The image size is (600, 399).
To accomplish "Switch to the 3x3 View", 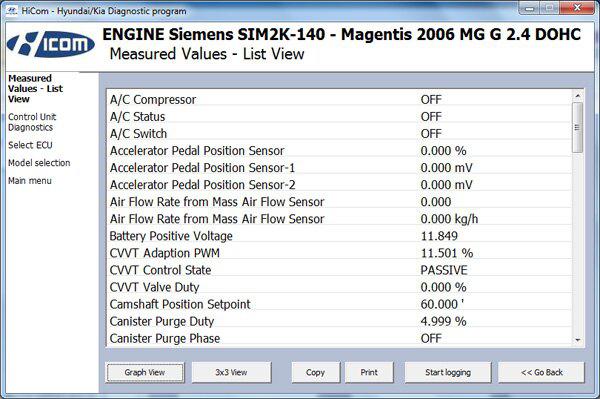I will coord(231,372).
